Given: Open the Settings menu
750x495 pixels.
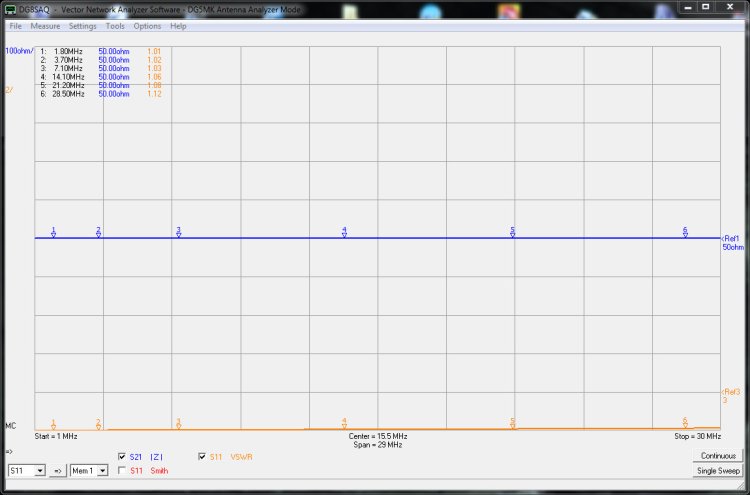Looking at the screenshot, I should (83, 26).
